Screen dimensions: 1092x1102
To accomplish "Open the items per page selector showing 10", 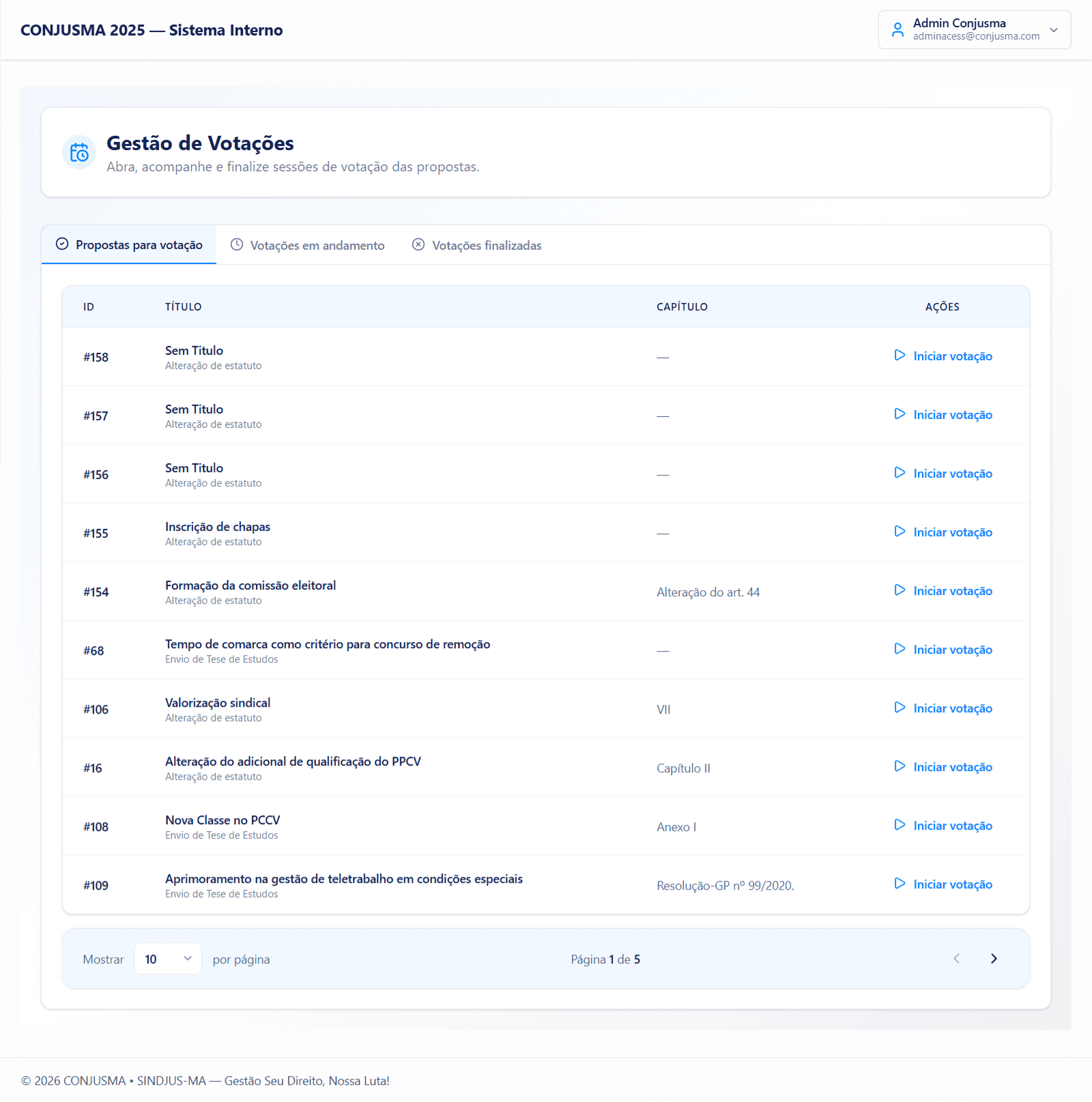I will pyautogui.click(x=167, y=959).
